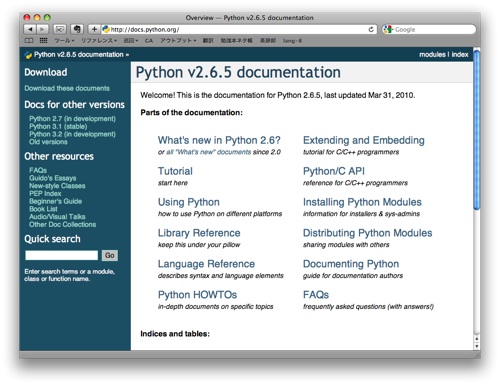Open New-style Classes link

pos(57,186)
